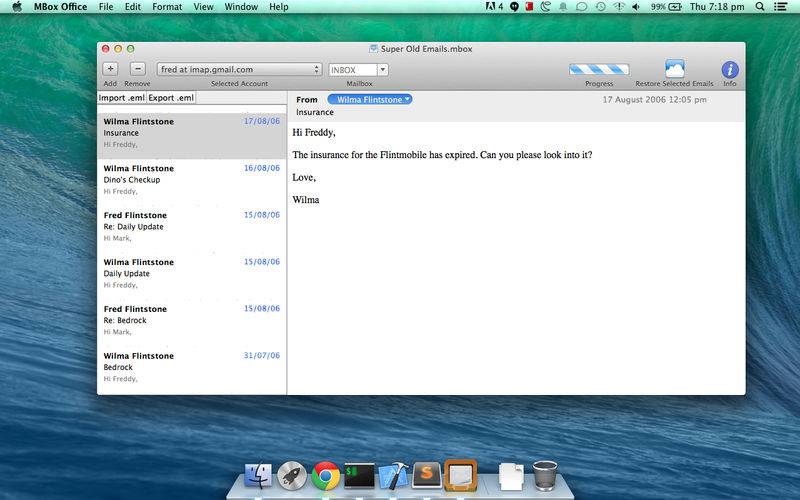800x500 pixels.
Task: Open Launchpad rocket icon in dock
Action: tap(292, 476)
